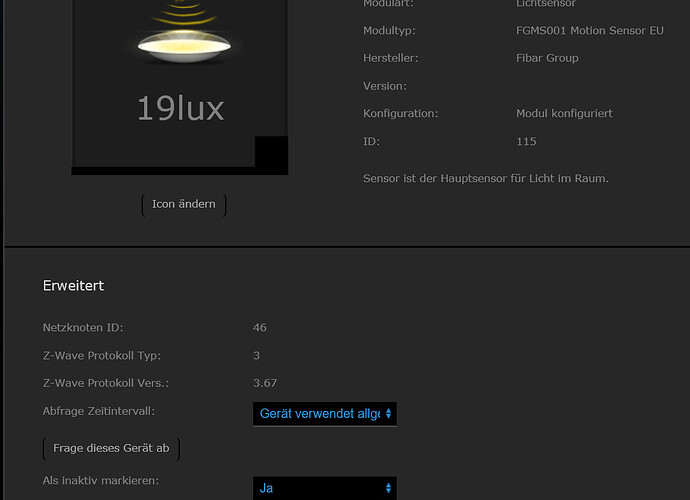Click the Hersteller label

[390, 58]
